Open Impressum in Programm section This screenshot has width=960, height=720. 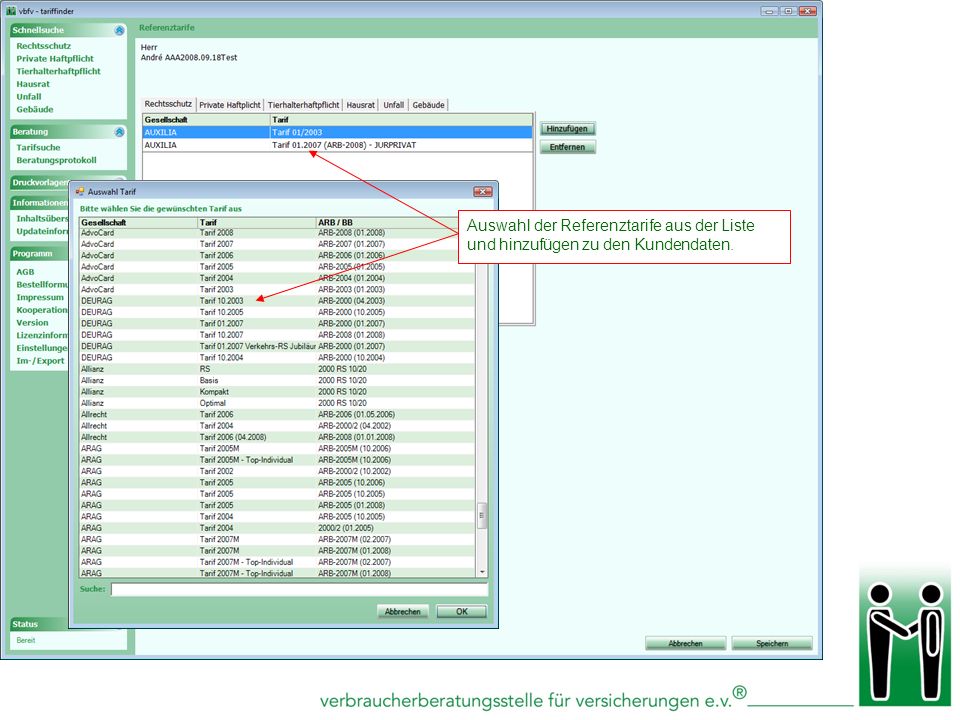40,298
